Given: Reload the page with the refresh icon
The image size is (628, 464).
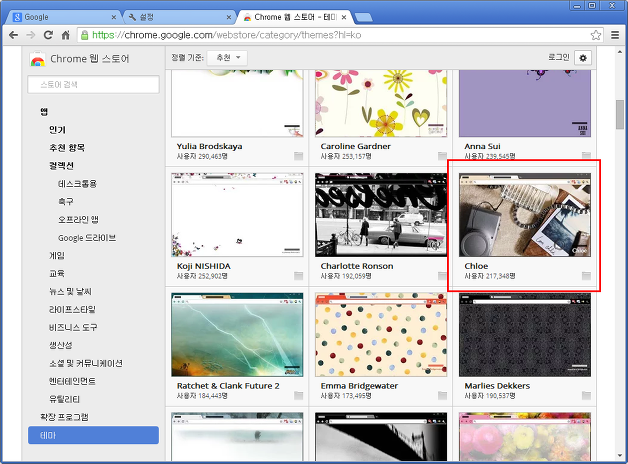Looking at the screenshot, I should tap(48, 35).
